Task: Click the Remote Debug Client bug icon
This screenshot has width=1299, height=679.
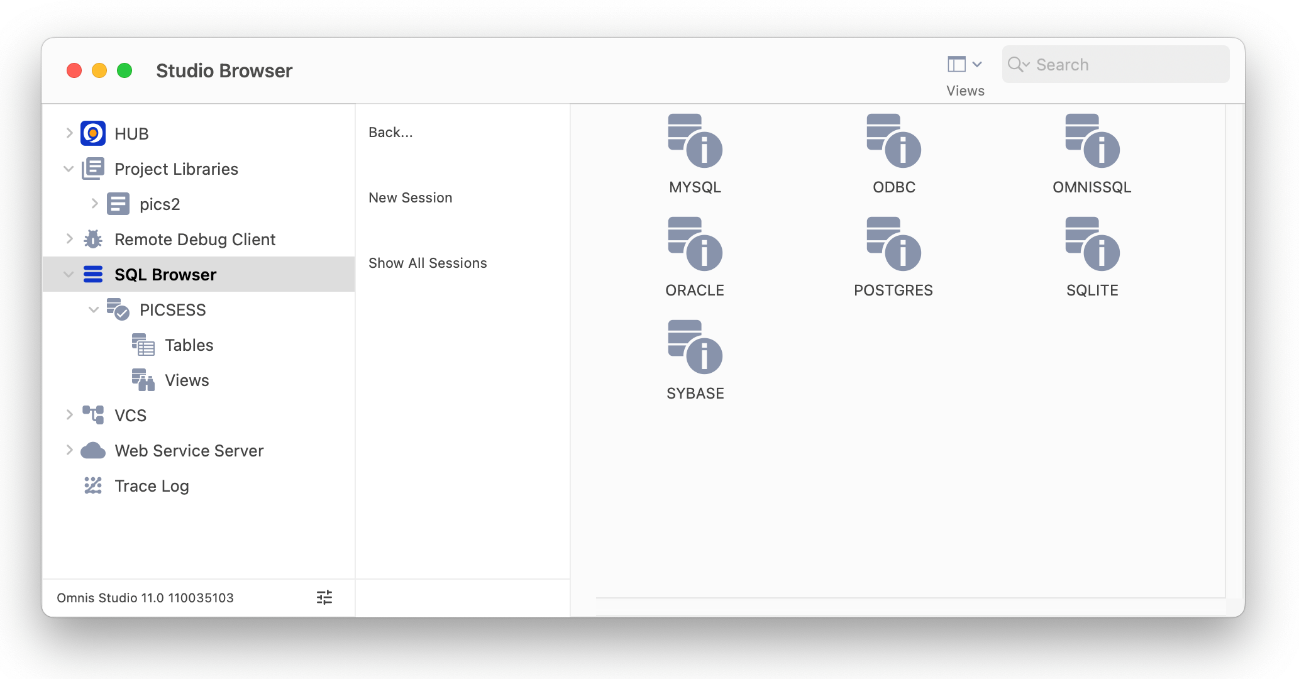Action: pyautogui.click(x=93, y=239)
